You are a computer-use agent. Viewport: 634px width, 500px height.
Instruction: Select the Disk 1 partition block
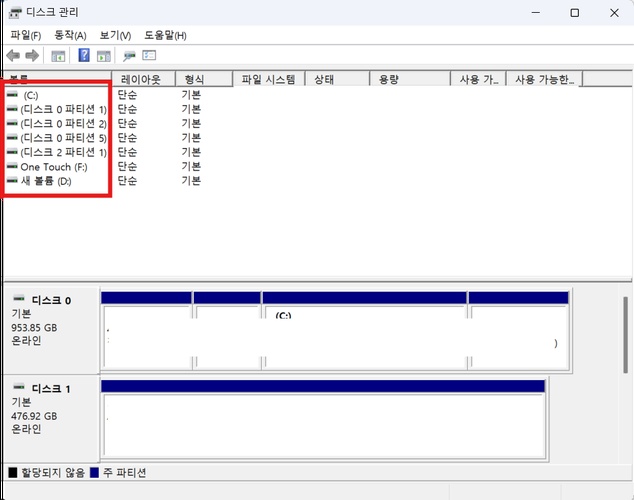323,419
